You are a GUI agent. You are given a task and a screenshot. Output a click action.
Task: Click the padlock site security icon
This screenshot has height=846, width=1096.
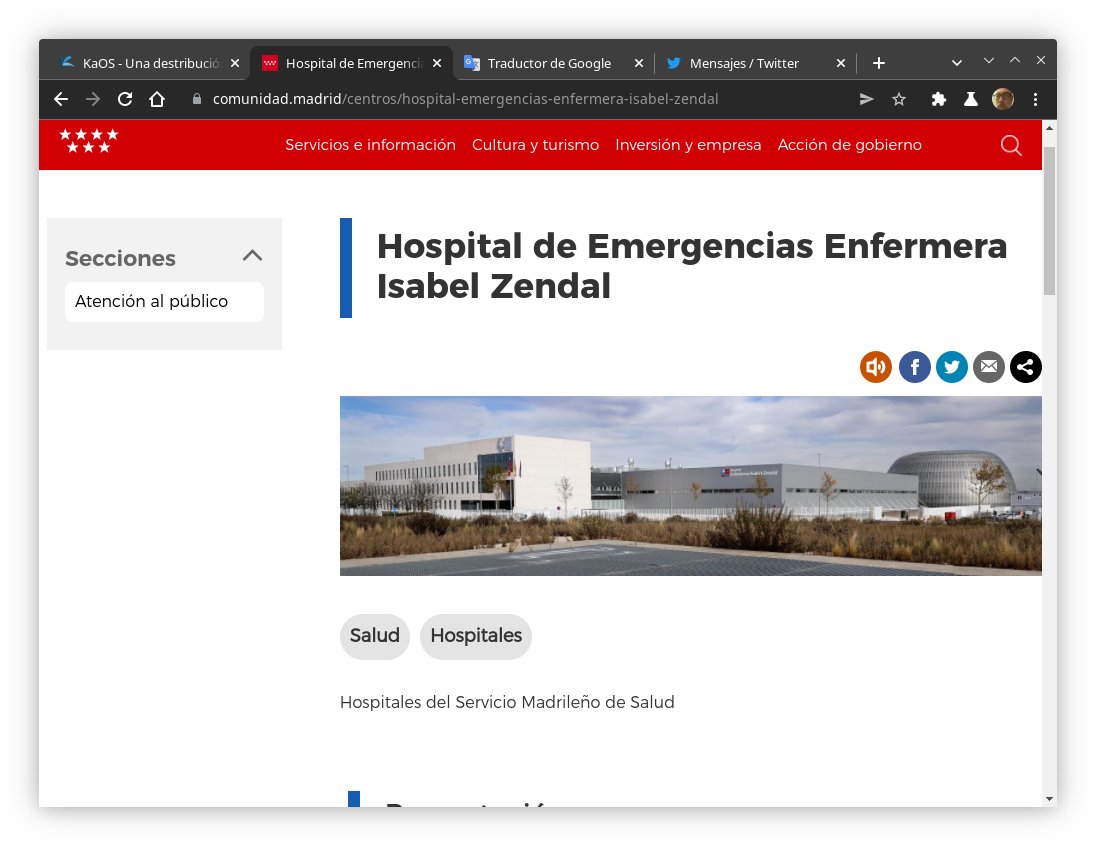click(197, 99)
